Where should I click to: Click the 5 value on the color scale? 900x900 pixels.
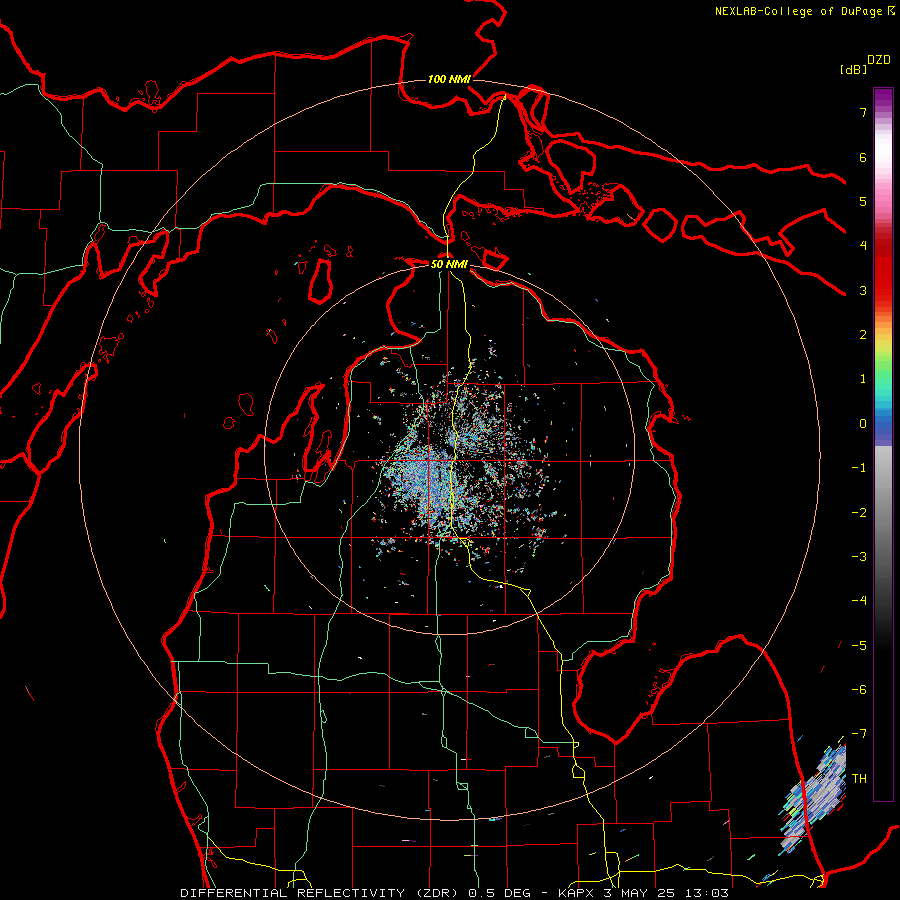pyautogui.click(x=863, y=201)
